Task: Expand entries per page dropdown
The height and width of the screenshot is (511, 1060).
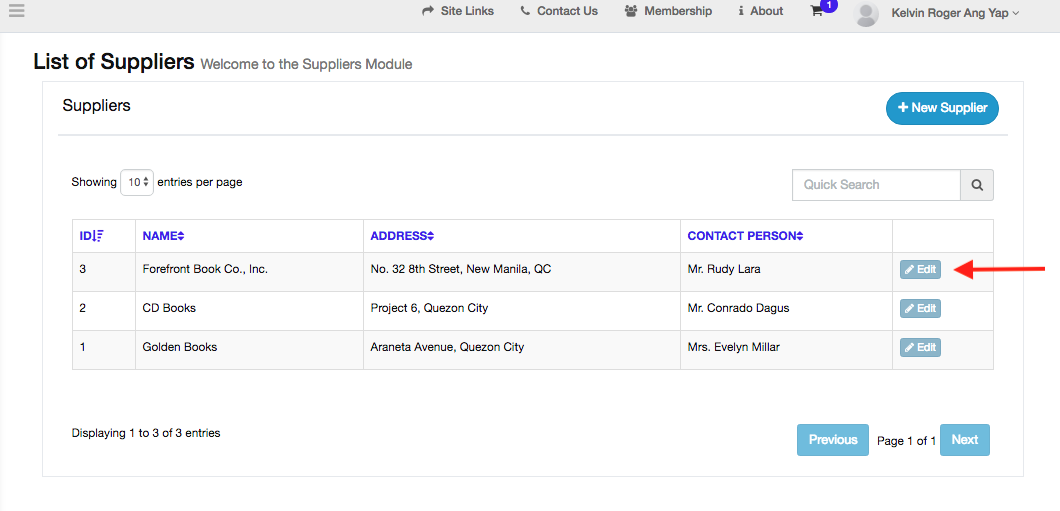Action: click(137, 183)
